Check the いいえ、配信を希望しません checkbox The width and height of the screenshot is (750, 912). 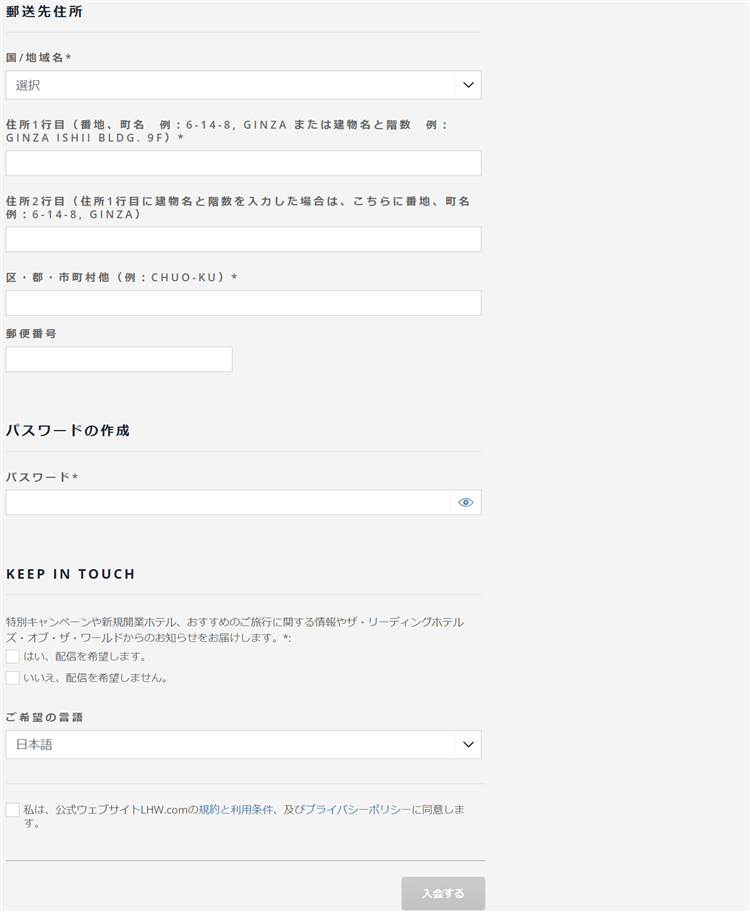point(13,678)
